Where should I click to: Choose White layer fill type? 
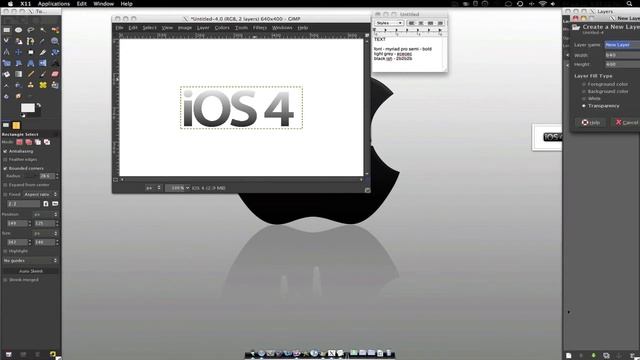(x=584, y=98)
